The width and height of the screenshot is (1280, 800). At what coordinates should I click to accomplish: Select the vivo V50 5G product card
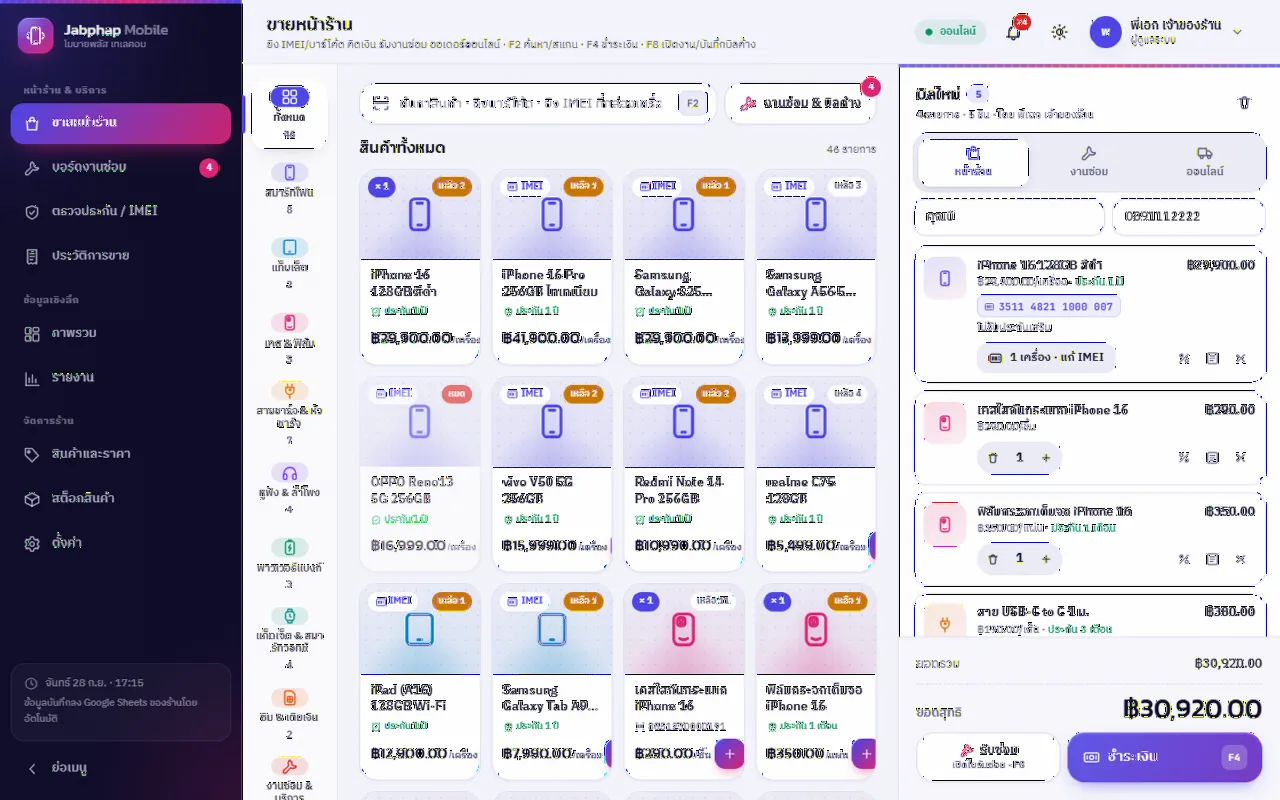coord(552,474)
